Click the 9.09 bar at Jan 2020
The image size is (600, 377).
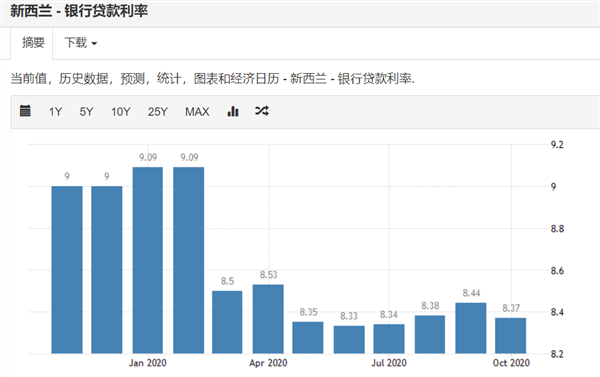pyautogui.click(x=148, y=260)
